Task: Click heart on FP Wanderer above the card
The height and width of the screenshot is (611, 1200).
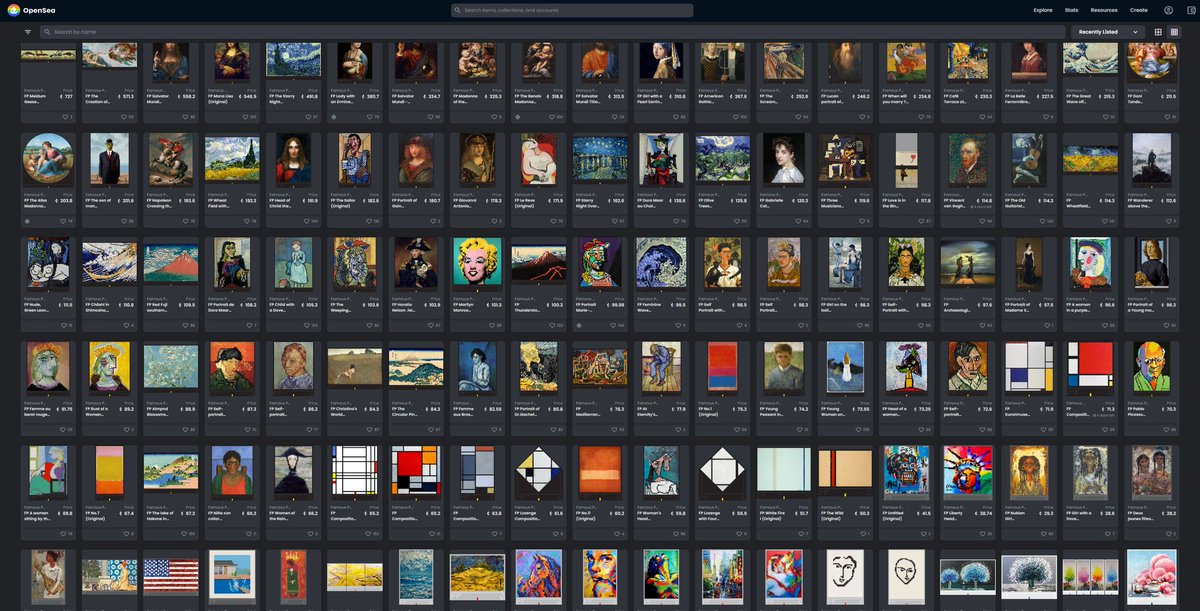Action: [1168, 221]
